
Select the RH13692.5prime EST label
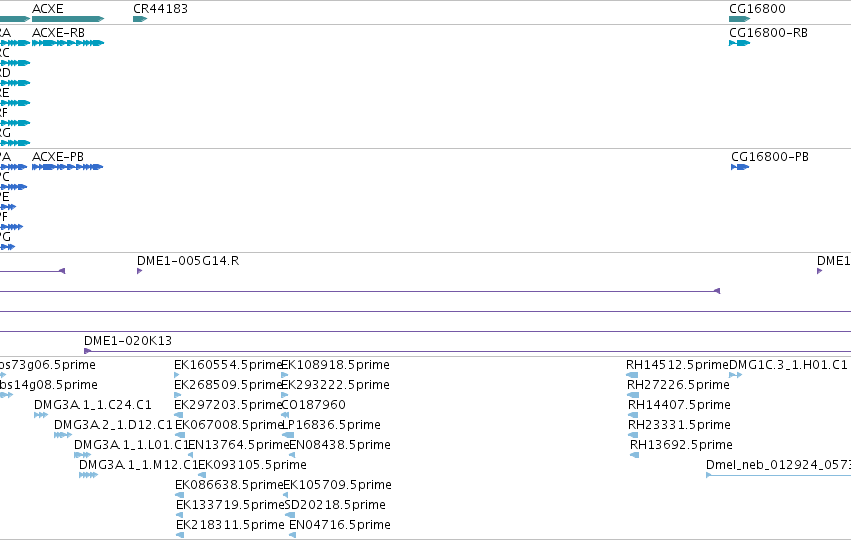(x=681, y=445)
